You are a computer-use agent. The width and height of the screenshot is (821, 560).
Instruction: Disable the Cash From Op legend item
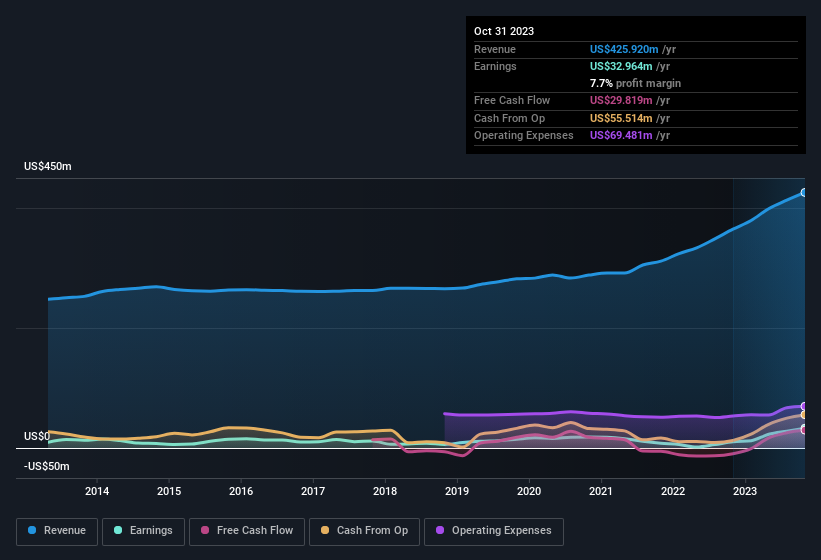click(x=363, y=531)
